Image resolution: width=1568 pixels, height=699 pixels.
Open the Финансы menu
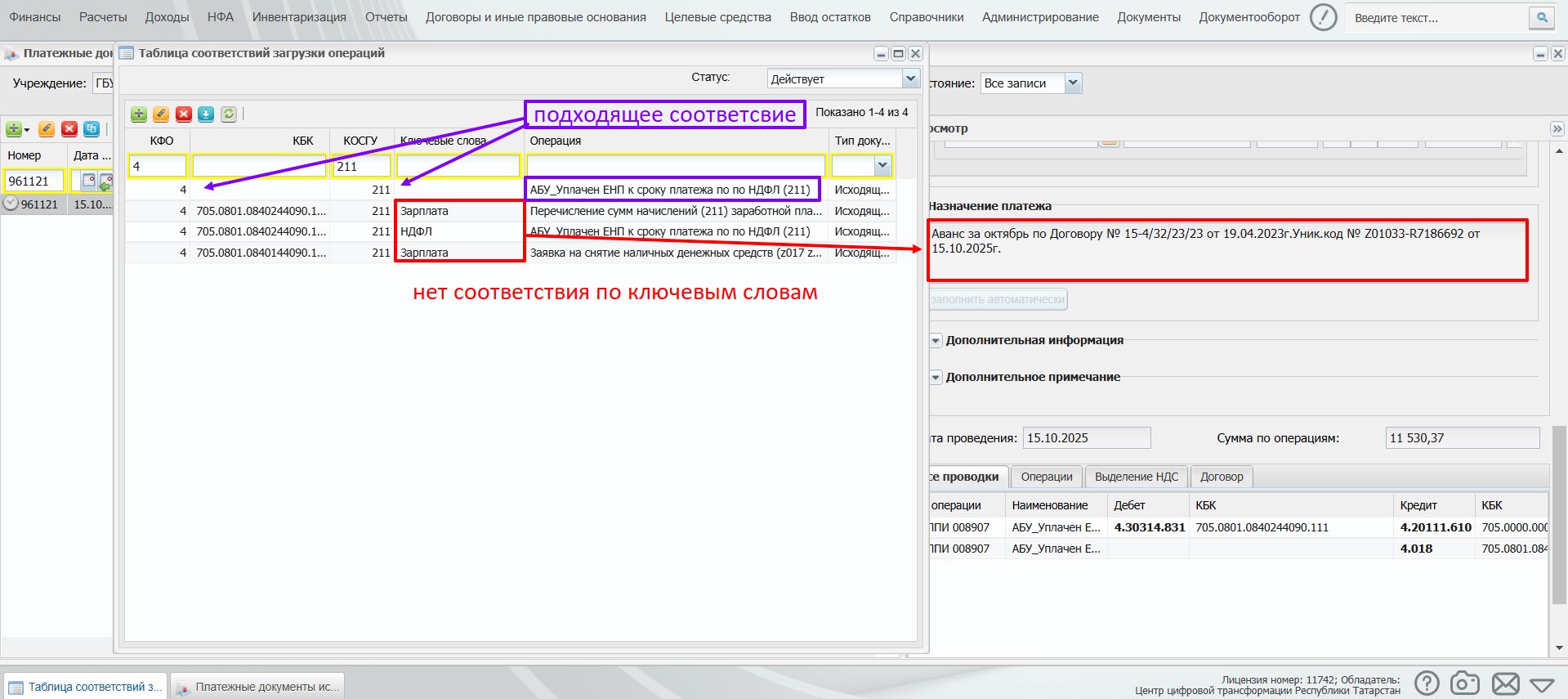click(x=34, y=17)
